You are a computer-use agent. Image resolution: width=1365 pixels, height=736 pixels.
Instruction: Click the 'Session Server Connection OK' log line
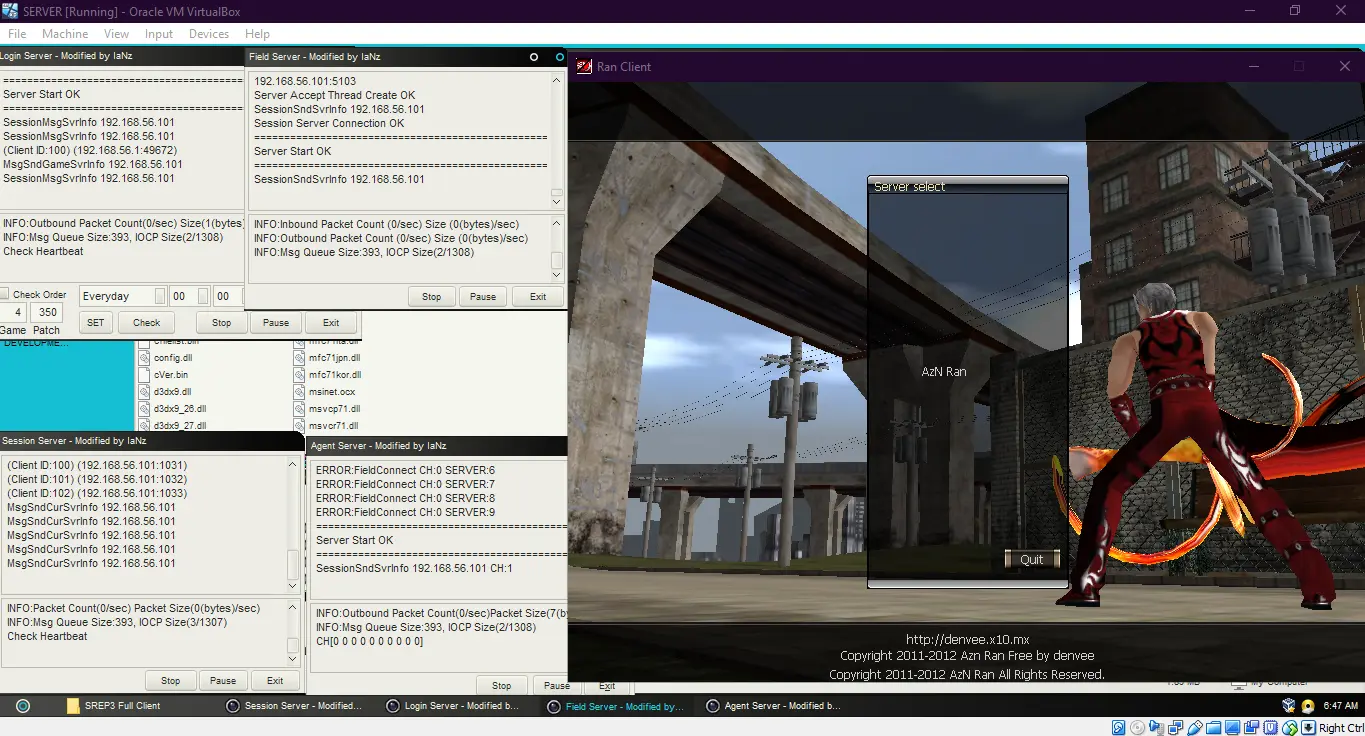[329, 124]
